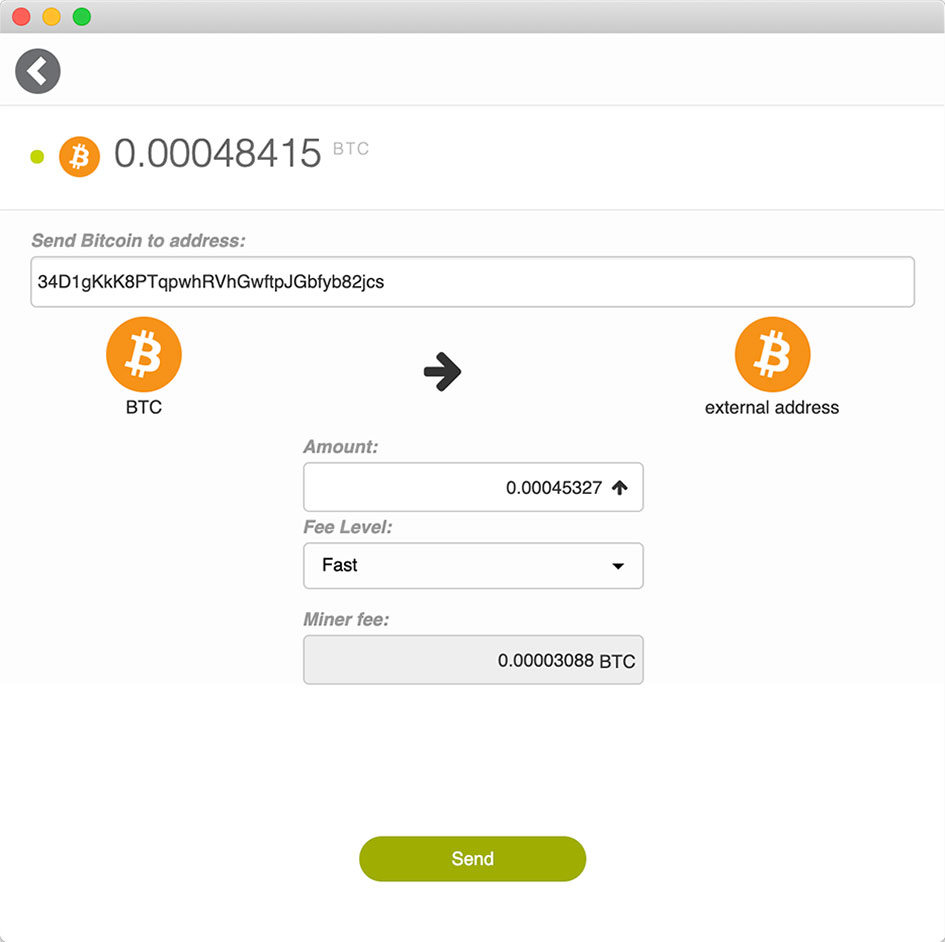Image resolution: width=945 pixels, height=942 pixels.
Task: Select the source BTC wallet coin icon
Action: (x=143, y=354)
